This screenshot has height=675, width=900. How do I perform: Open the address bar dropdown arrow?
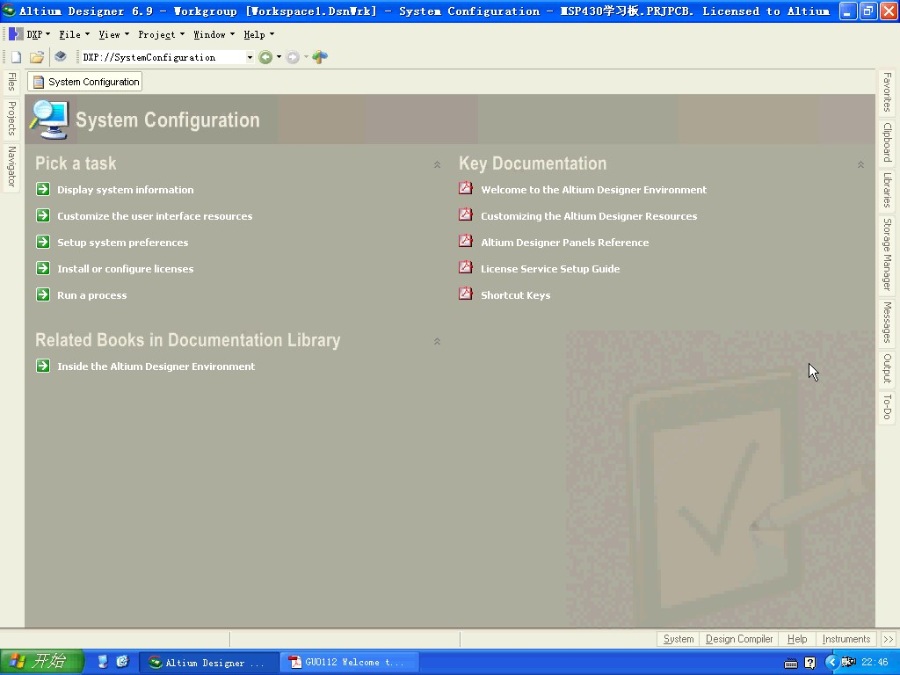250,57
